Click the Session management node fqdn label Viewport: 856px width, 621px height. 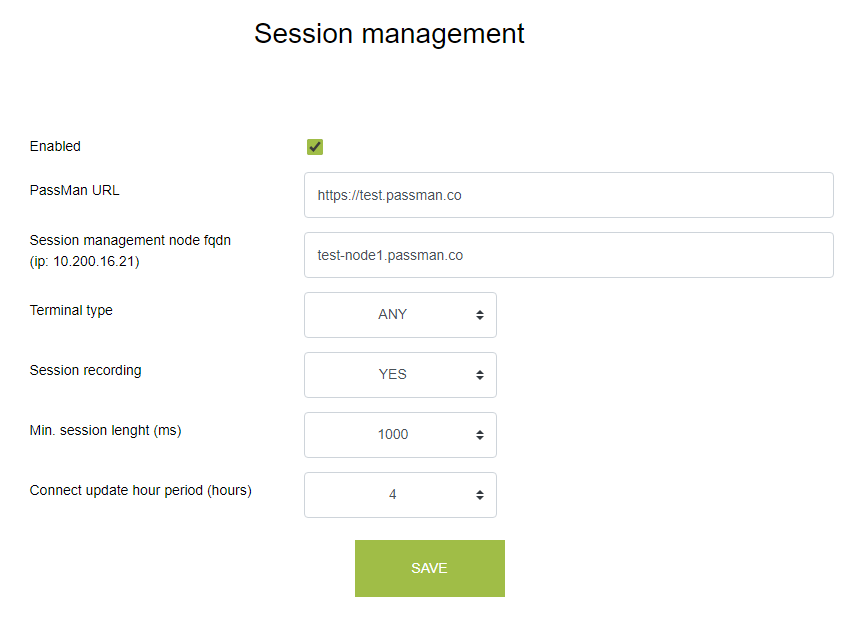[130, 240]
